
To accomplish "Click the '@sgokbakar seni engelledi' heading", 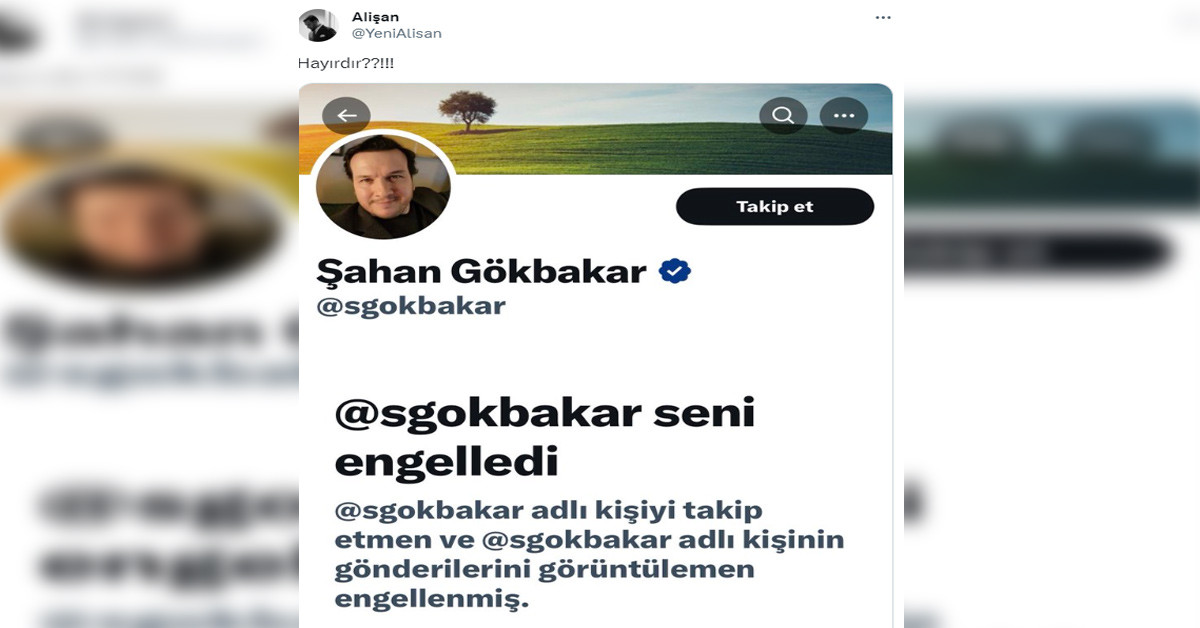I will (x=544, y=437).
